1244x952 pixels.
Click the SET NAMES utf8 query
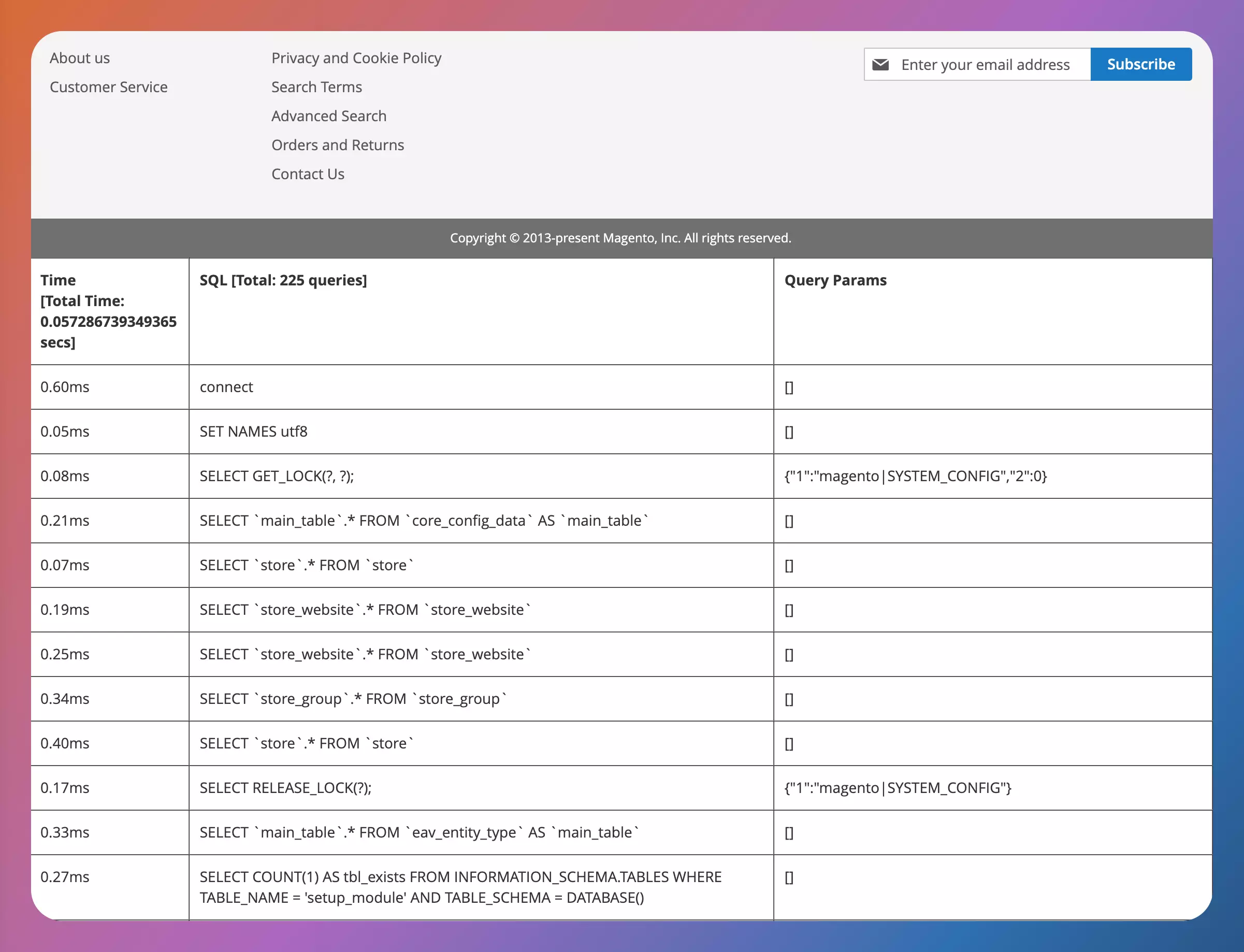coord(482,431)
